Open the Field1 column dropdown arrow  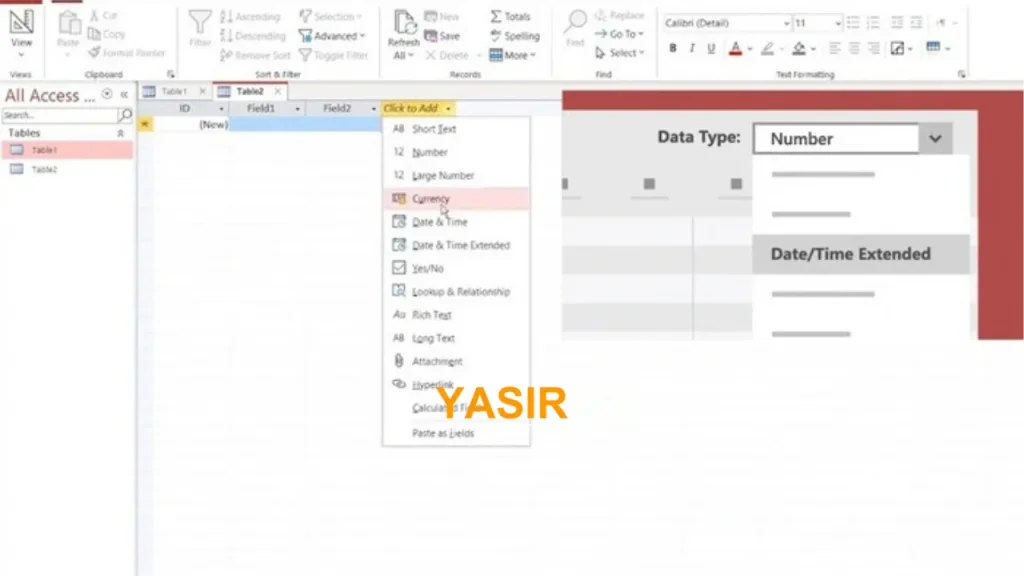pyautogui.click(x=298, y=108)
